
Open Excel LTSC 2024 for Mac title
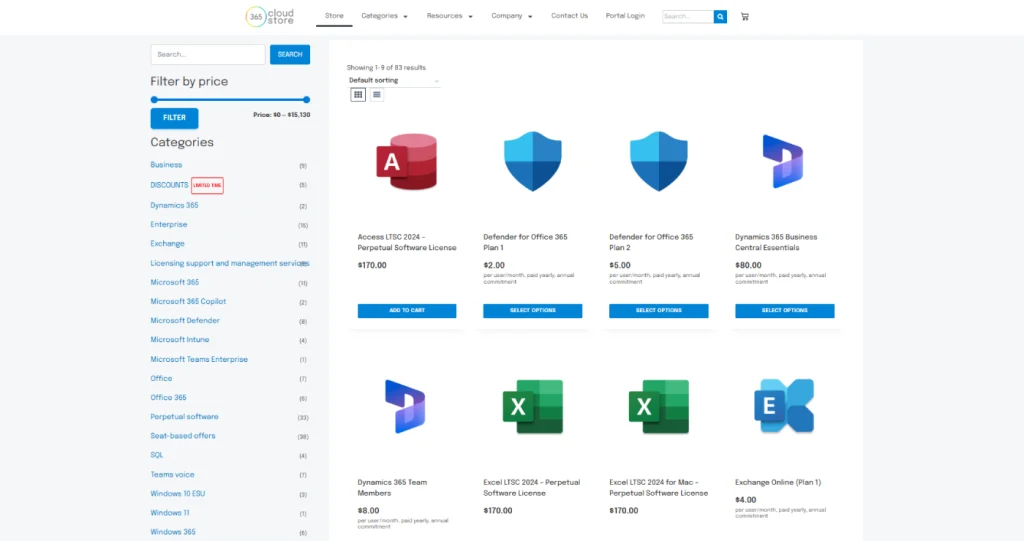point(658,488)
